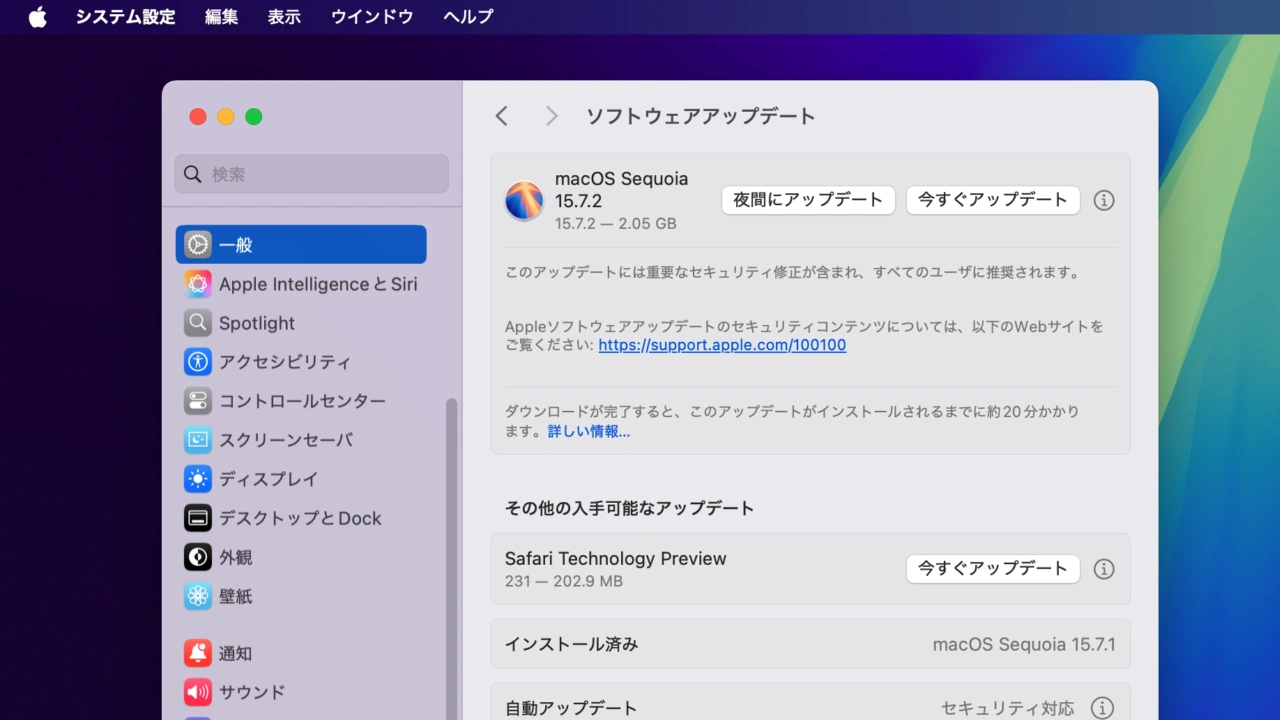The height and width of the screenshot is (720, 1280).
Task: Open the 壁紙 wallpaper settings
Action: point(236,596)
